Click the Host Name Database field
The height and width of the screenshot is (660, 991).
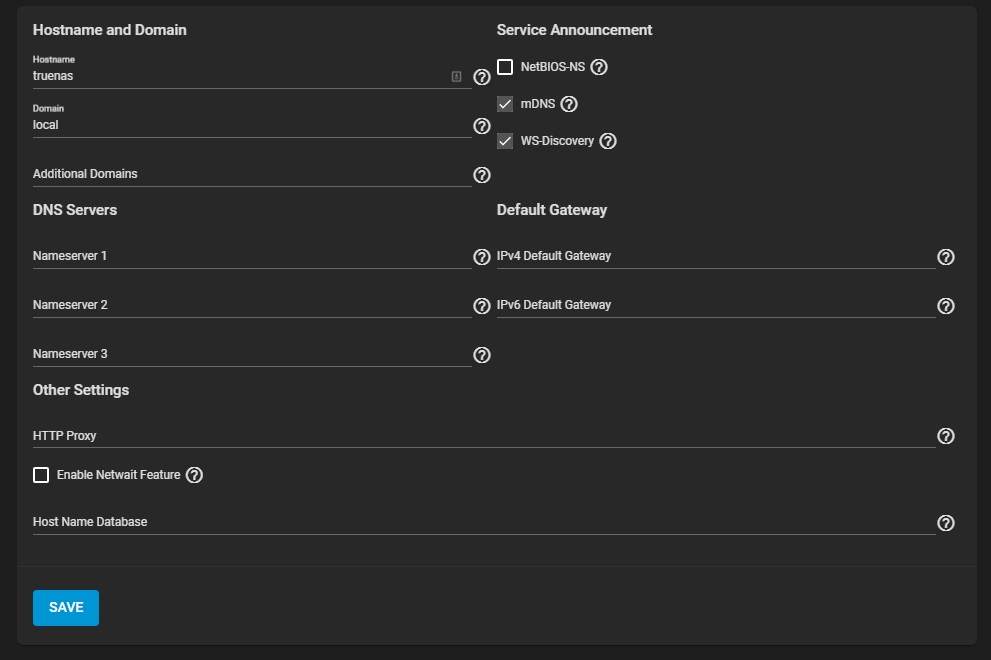point(483,522)
